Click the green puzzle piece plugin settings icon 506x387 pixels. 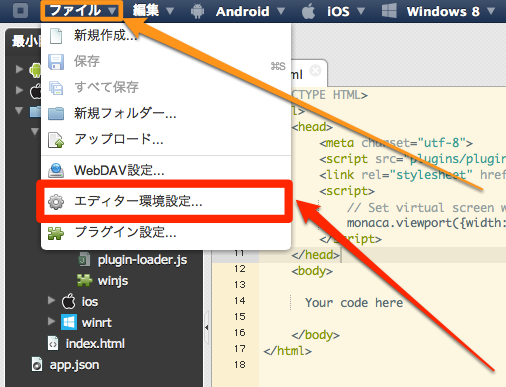click(56, 233)
